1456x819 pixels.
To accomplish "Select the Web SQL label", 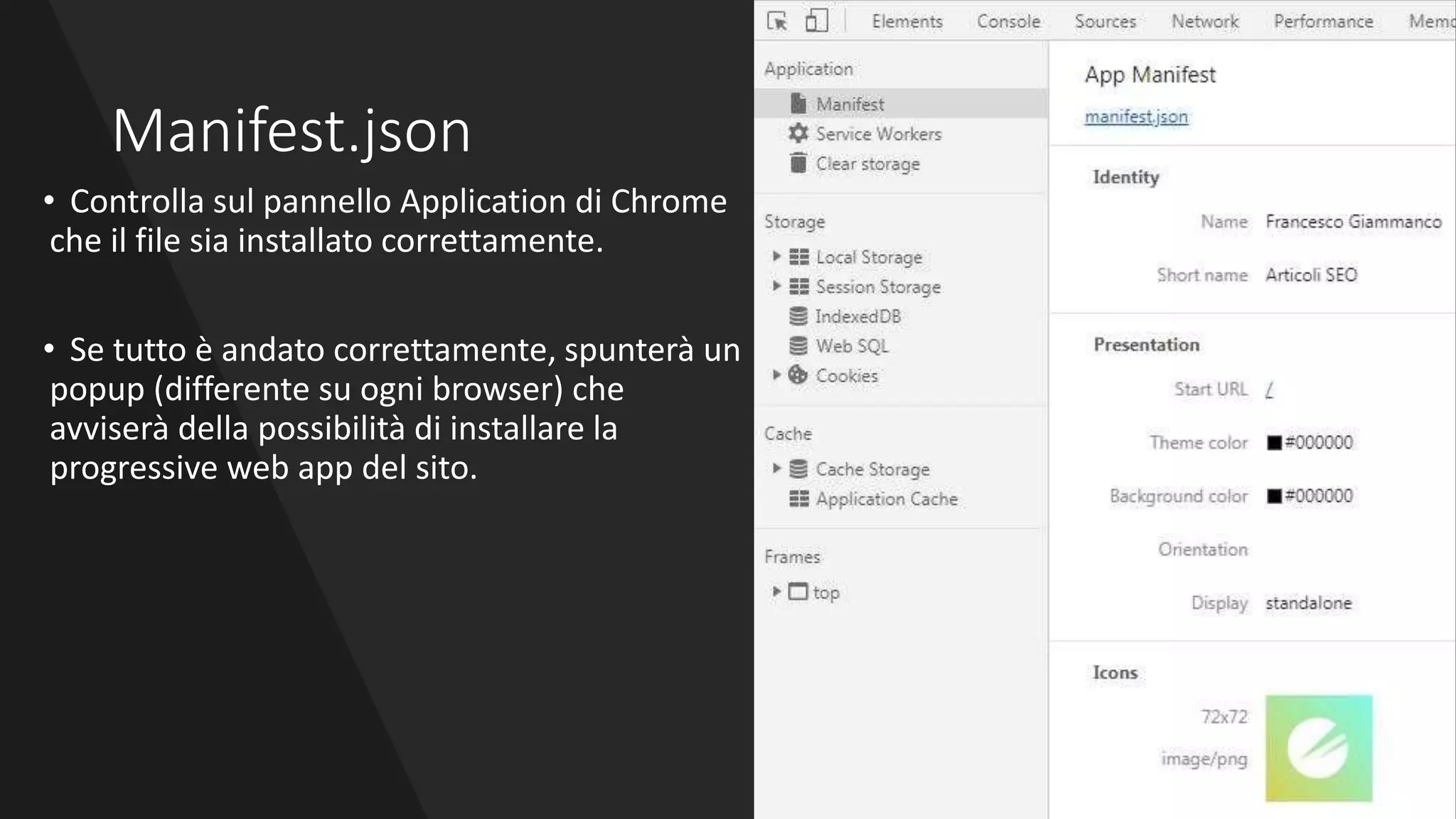I will point(852,347).
